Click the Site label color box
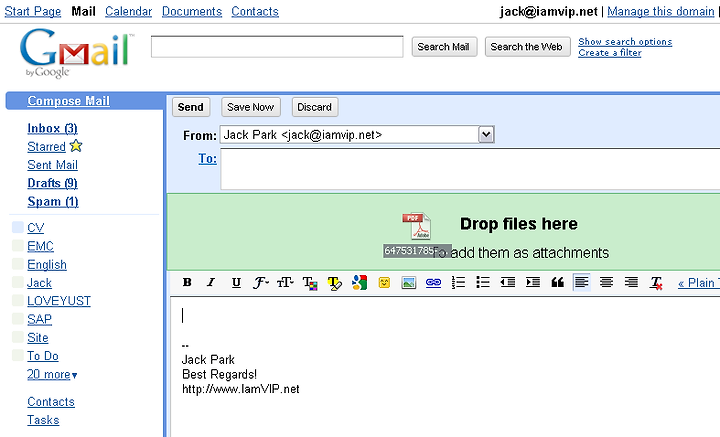This screenshot has width=720, height=437. pos(18,337)
